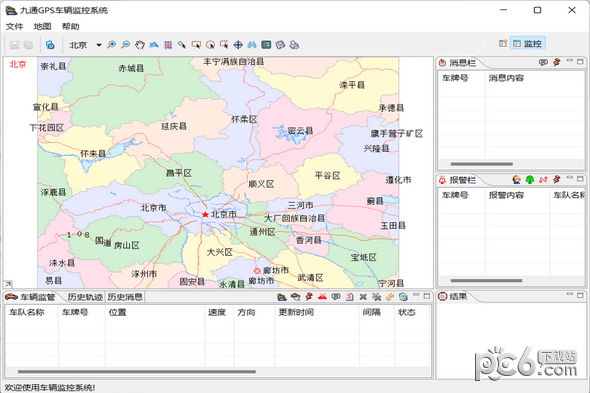Select the polygon selection tool
The height and width of the screenshot is (393, 590).
pos(224,45)
